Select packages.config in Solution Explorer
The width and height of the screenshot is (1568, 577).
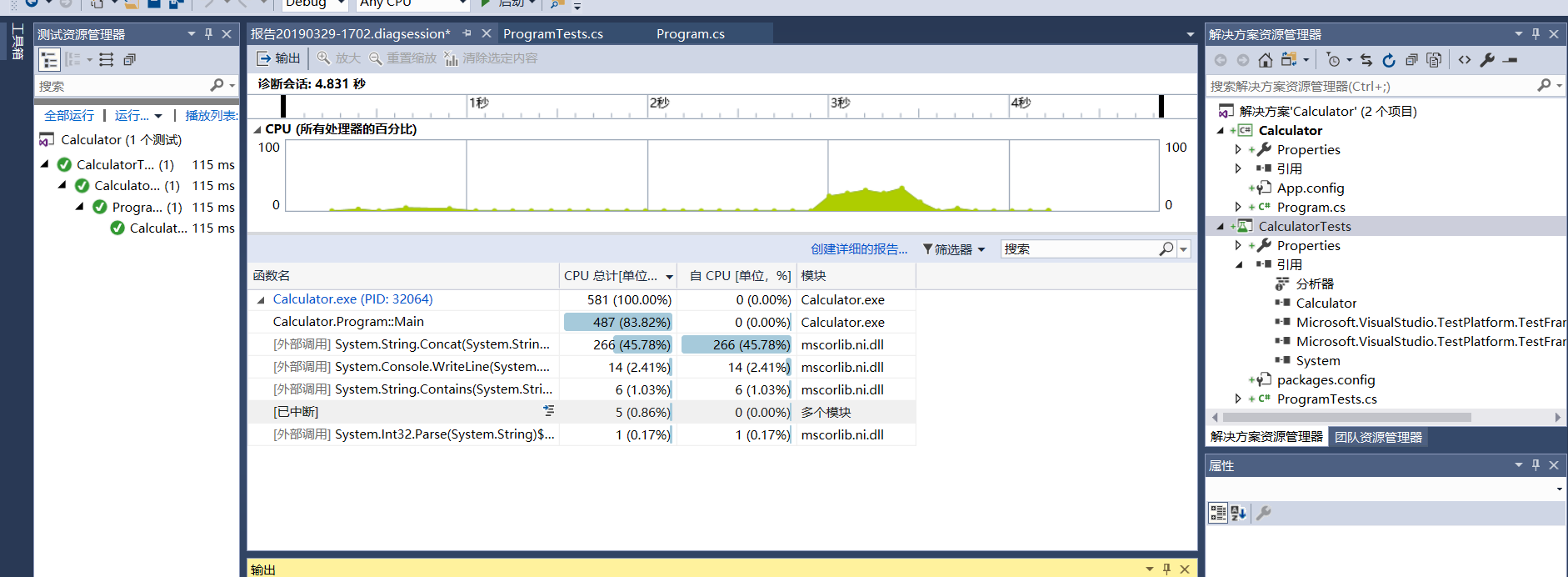coord(1326,379)
